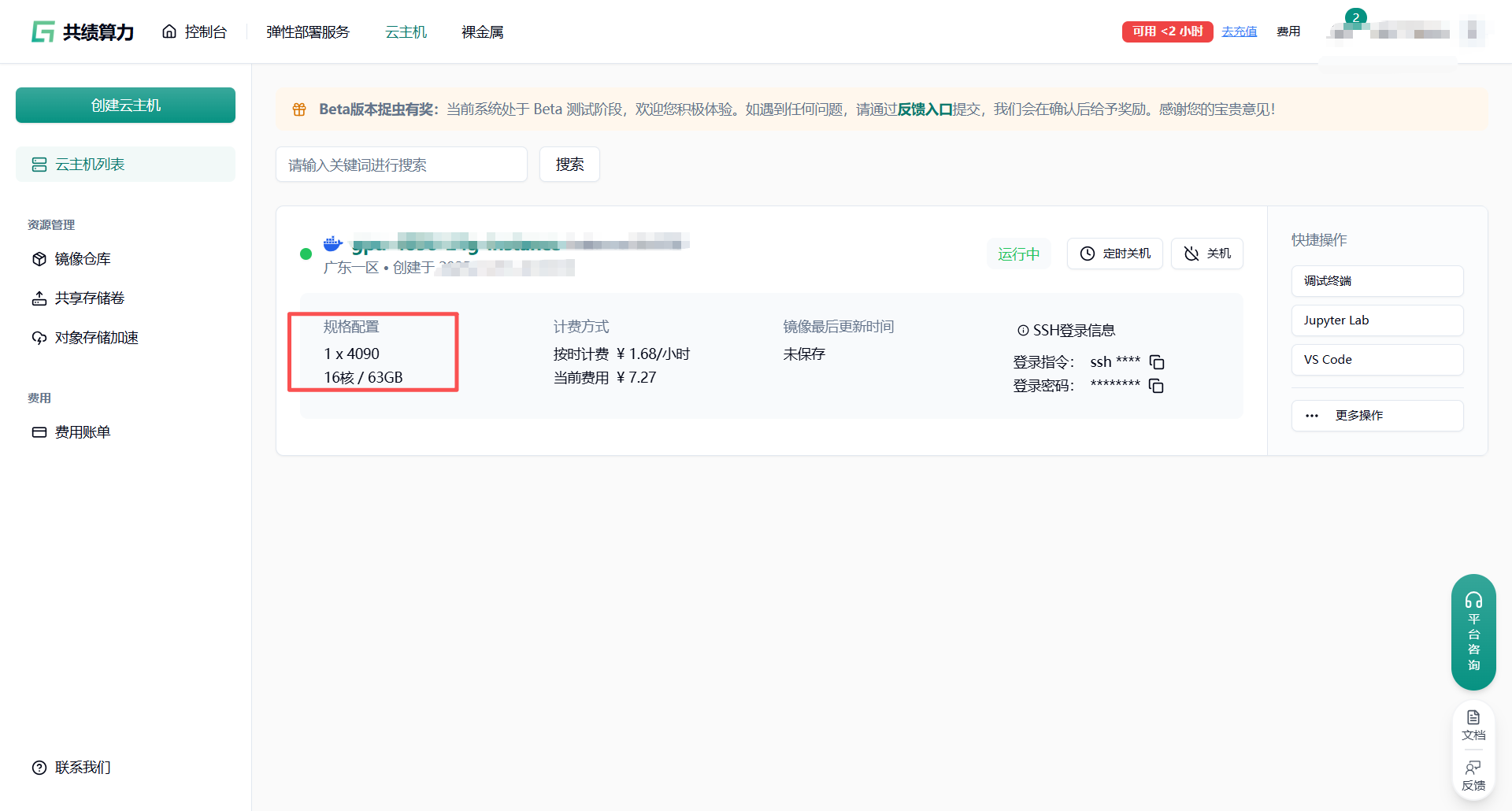Click the 运行中 status tag

coord(1019,254)
